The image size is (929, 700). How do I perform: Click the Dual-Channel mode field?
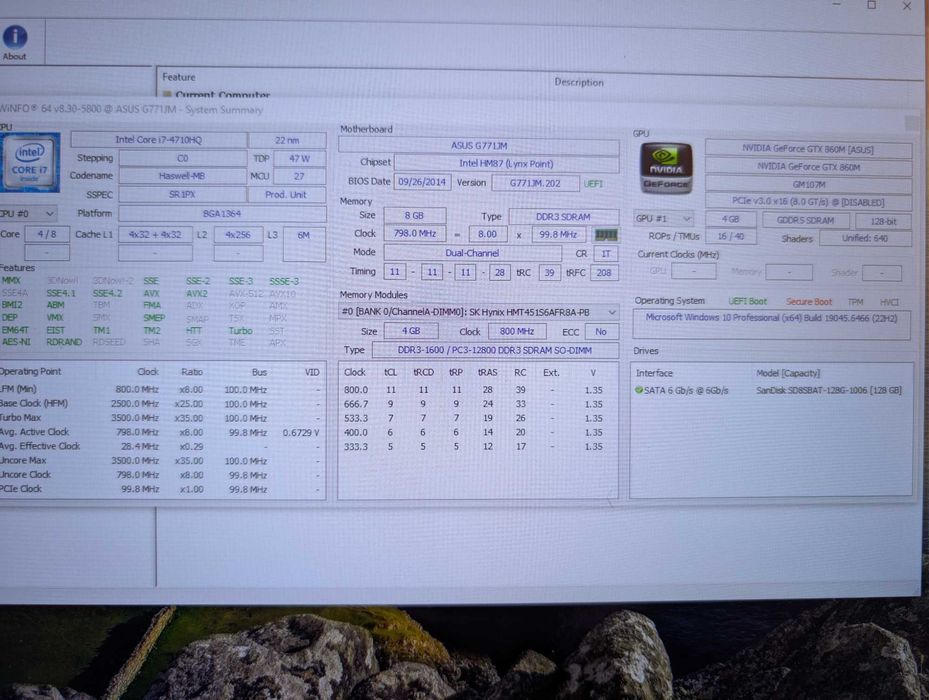(x=472, y=253)
